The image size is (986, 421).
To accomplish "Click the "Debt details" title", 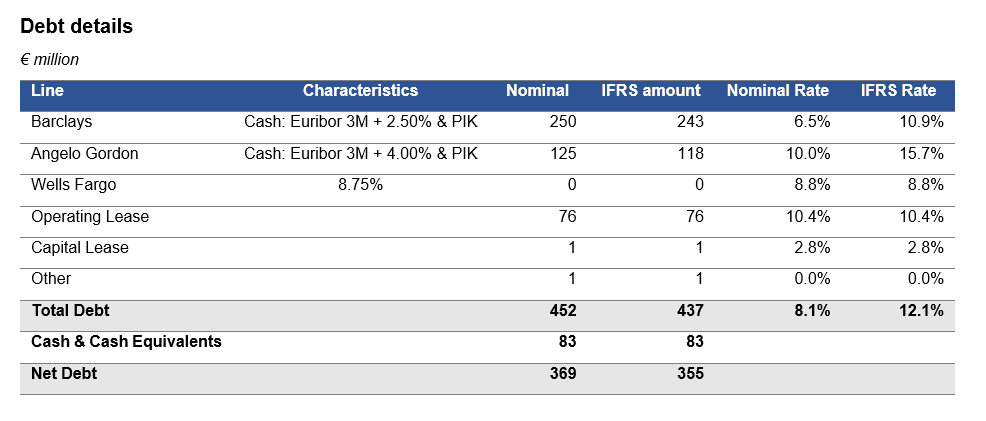I will tap(76, 27).
